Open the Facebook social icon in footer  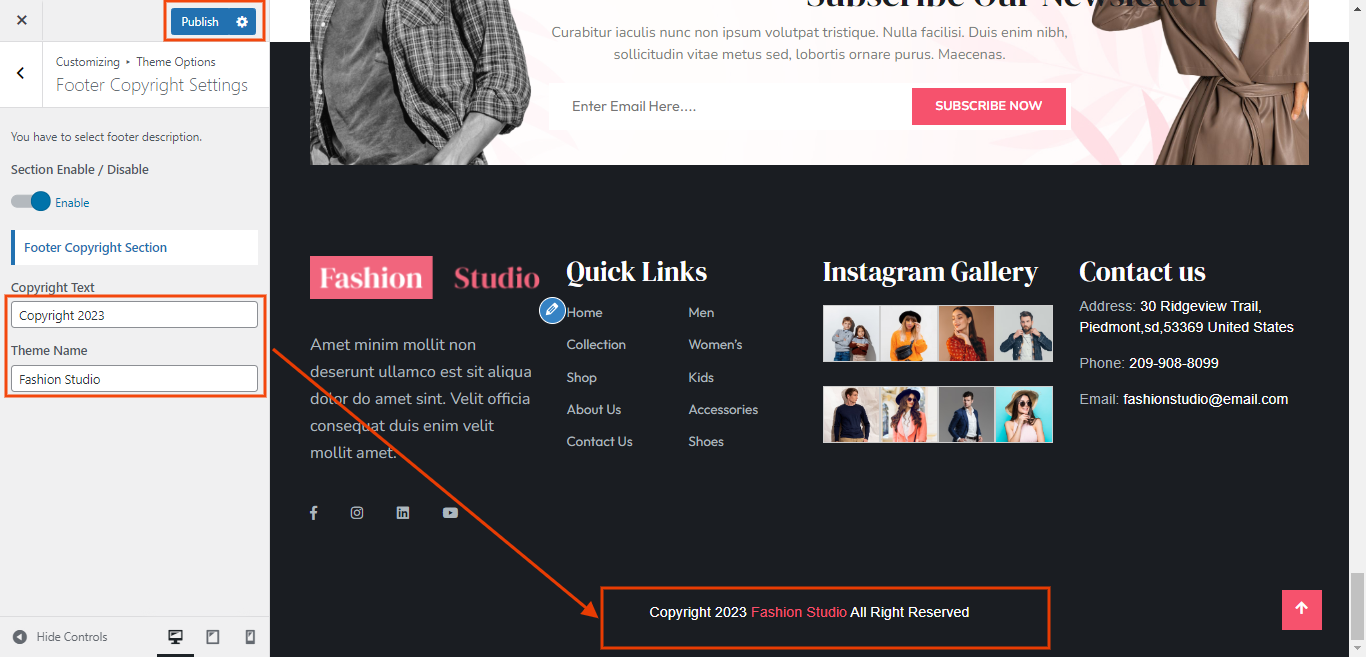tap(313, 513)
